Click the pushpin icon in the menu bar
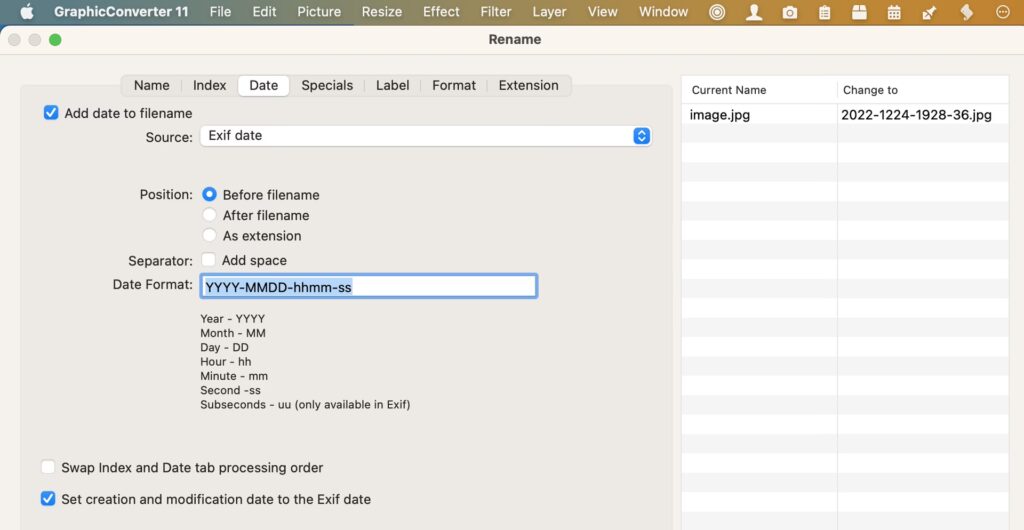The image size is (1024, 530). 929,12
